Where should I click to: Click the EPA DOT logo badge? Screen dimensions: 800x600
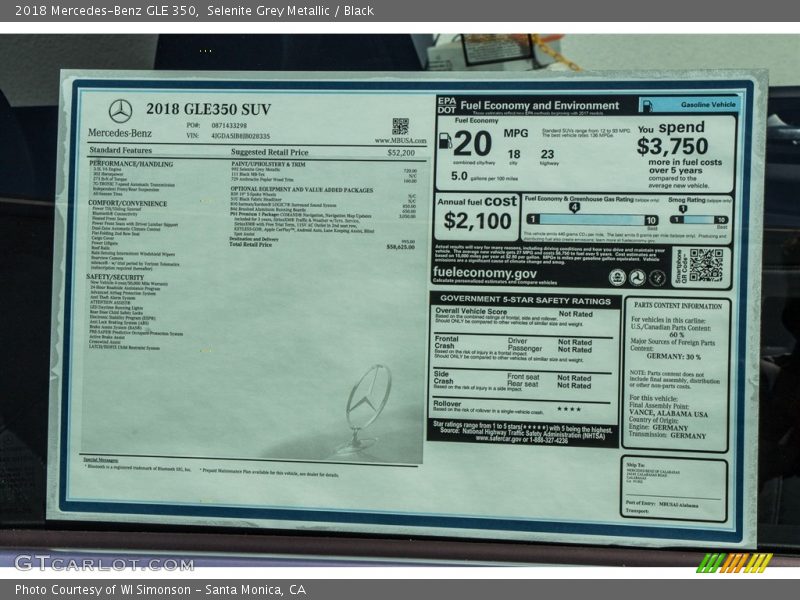(446, 106)
